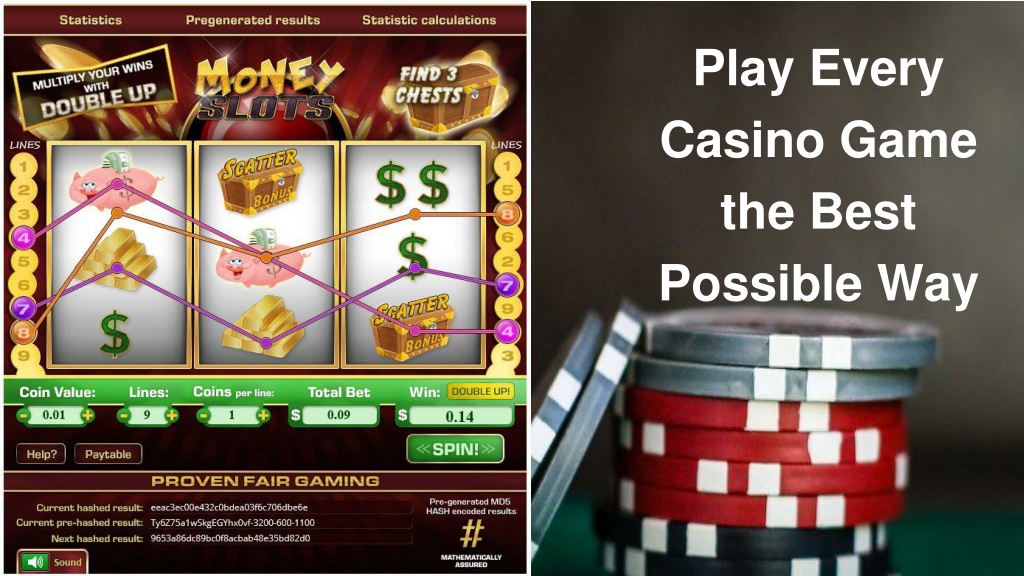Increase coins per line plus icon
Image resolution: width=1024 pixels, height=576 pixels.
[x=263, y=415]
